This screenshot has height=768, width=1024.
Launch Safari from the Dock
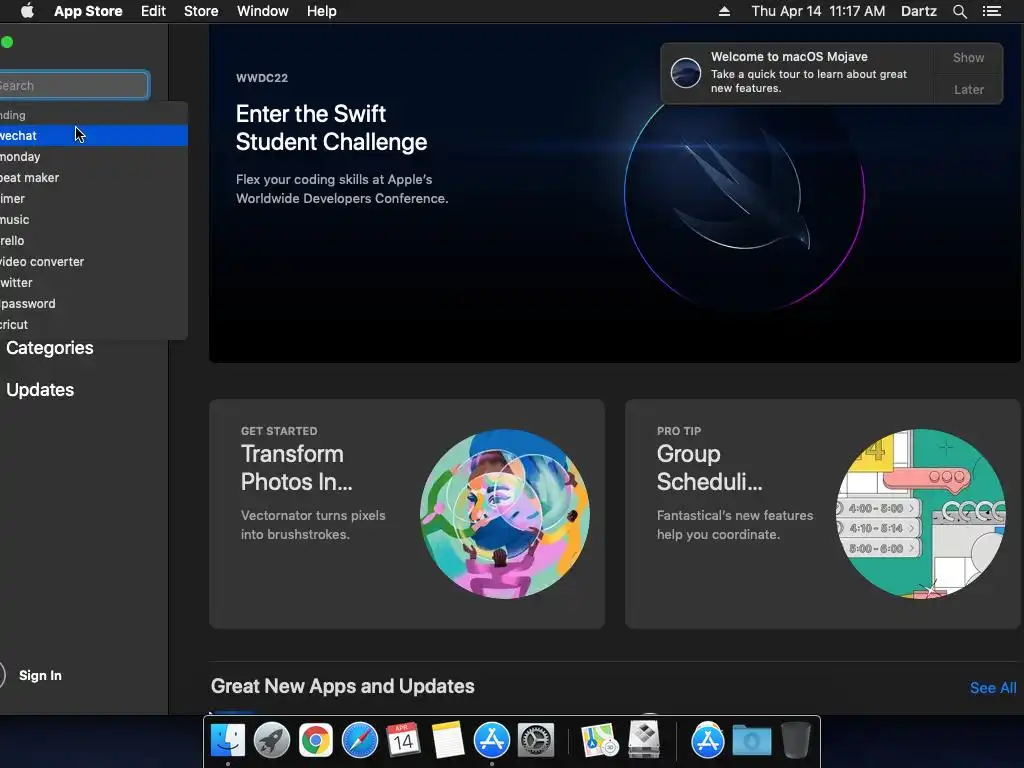point(360,741)
